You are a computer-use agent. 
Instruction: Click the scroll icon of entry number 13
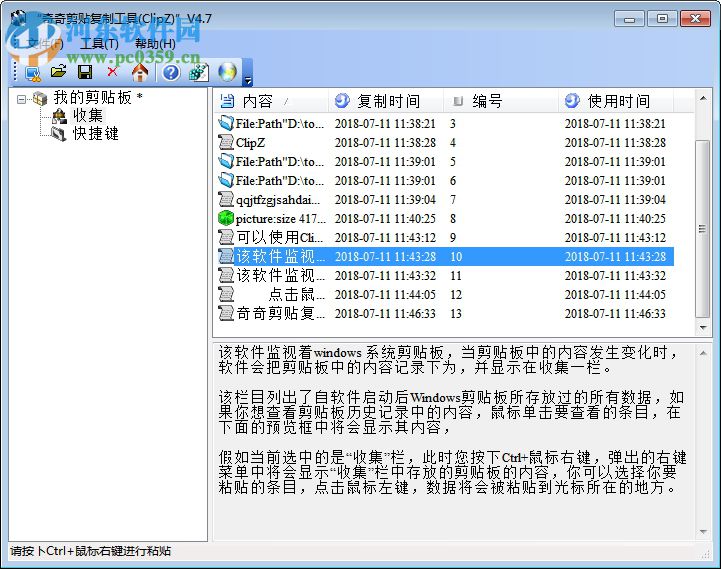click(x=226, y=313)
